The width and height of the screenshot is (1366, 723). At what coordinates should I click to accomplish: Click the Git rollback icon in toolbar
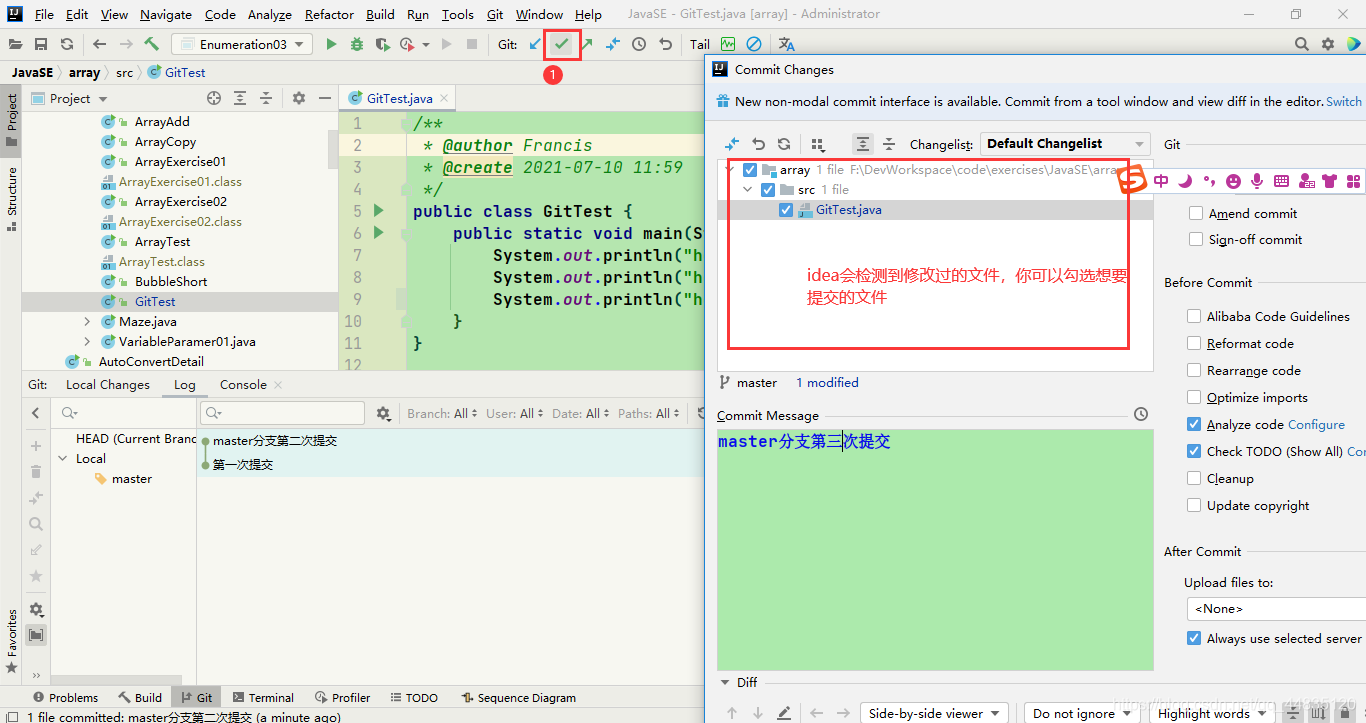(665, 44)
